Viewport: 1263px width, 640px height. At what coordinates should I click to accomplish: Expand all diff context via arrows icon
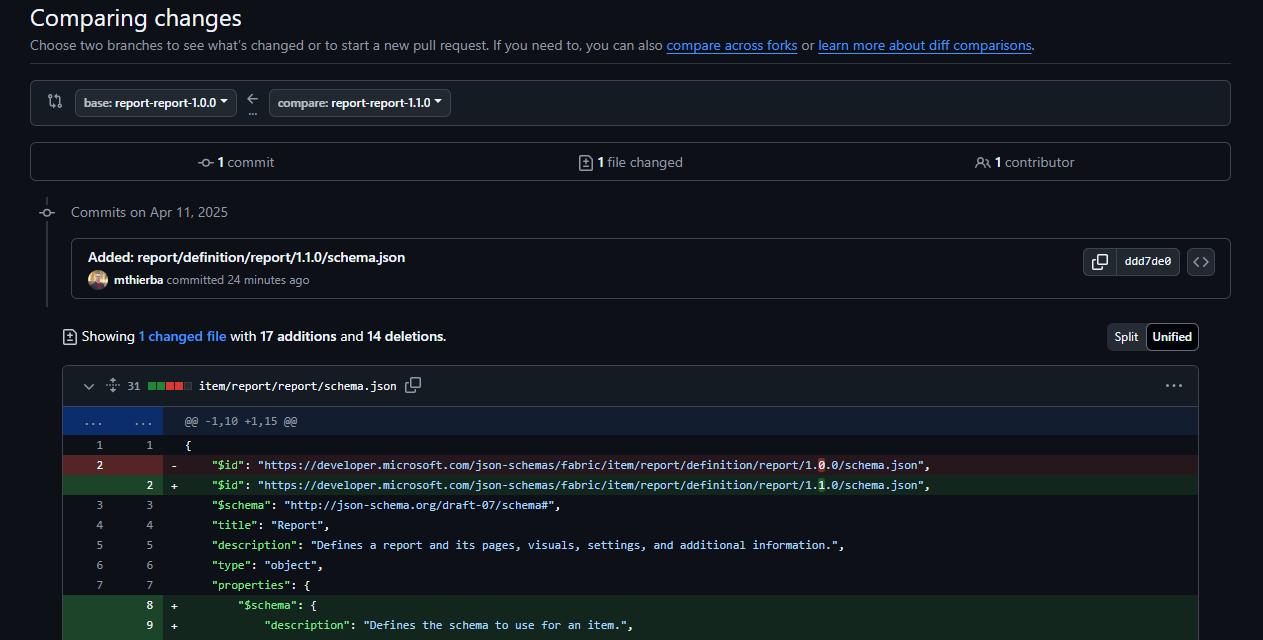pos(112,385)
